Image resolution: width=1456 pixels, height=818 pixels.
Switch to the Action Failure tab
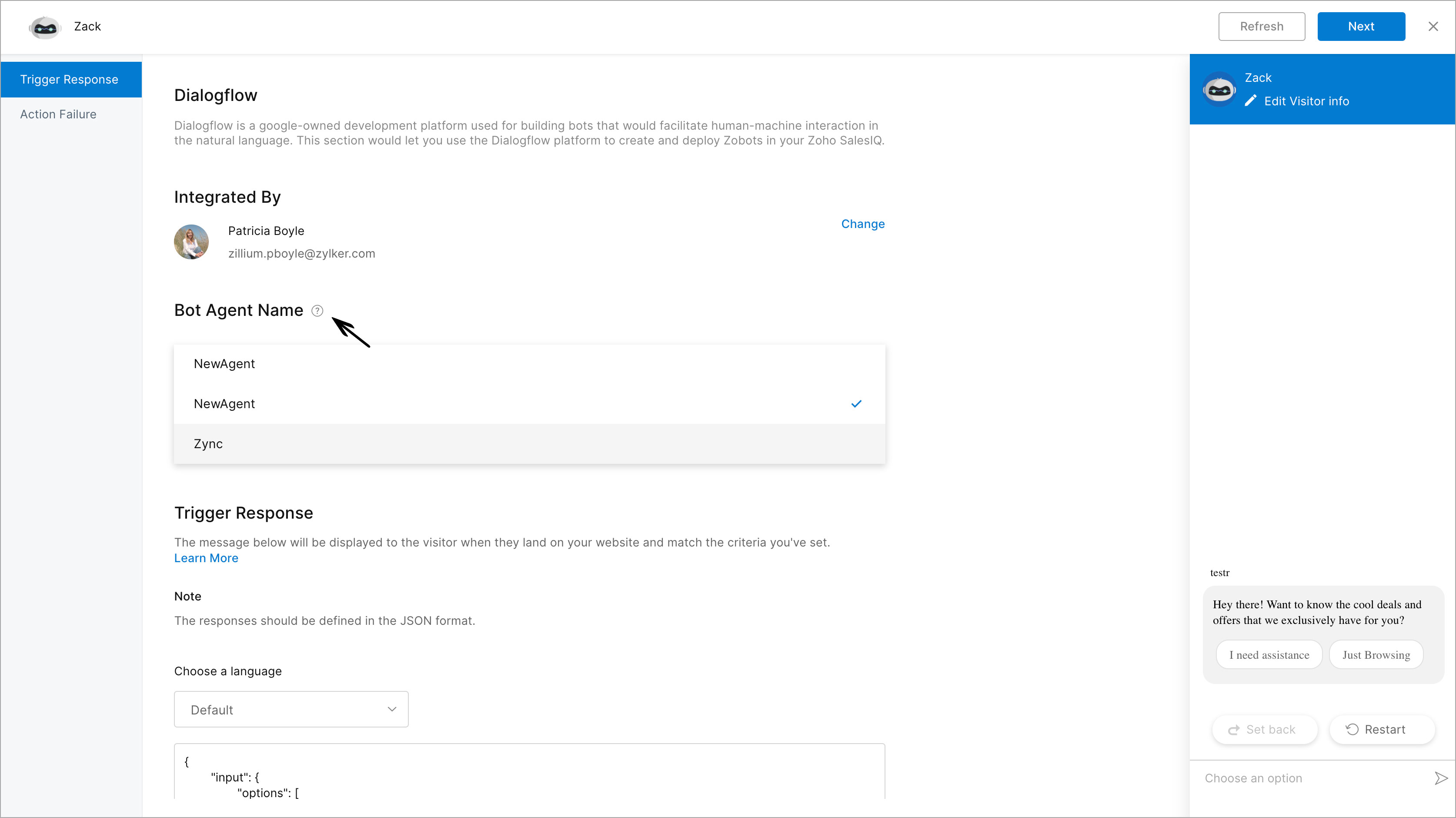pos(58,114)
